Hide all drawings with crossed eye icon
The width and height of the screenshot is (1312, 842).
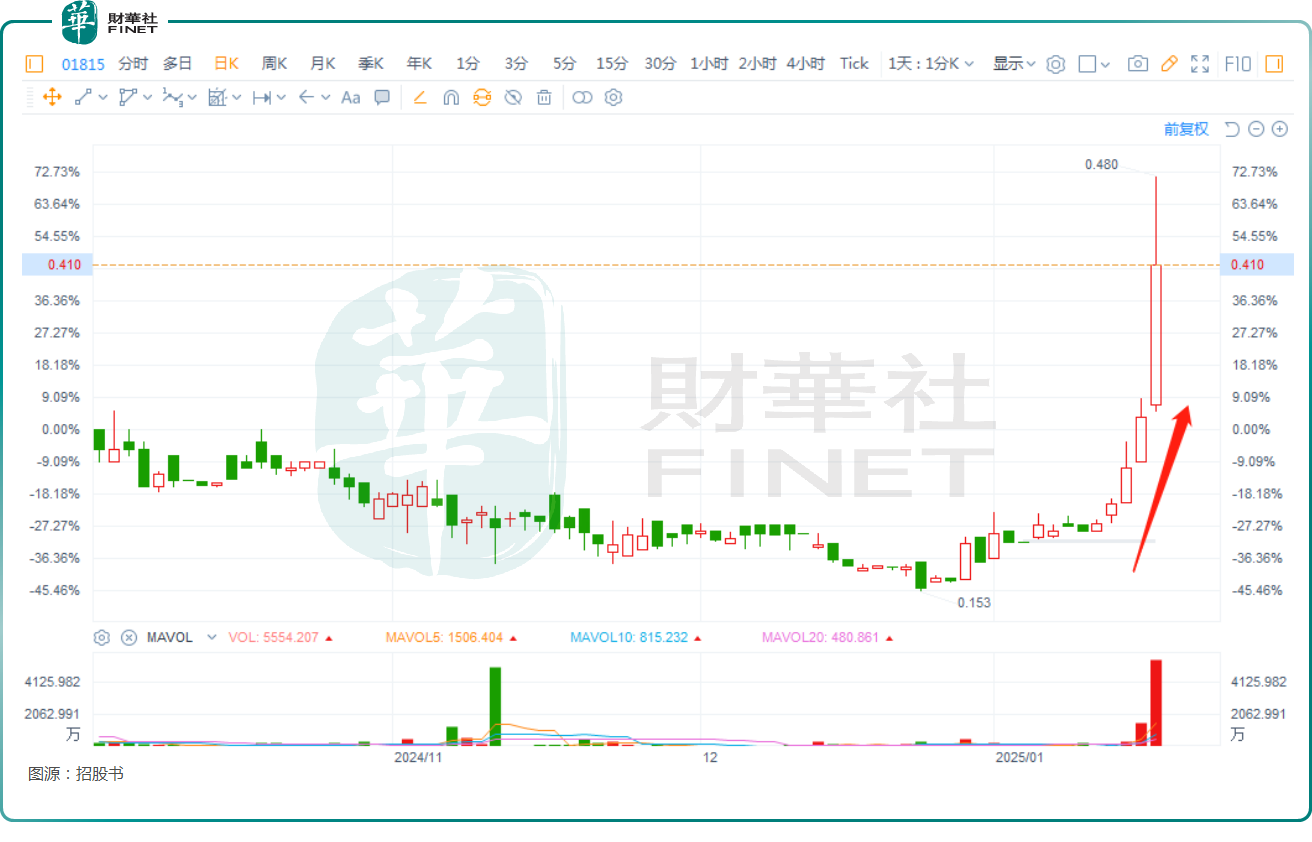click(x=513, y=98)
